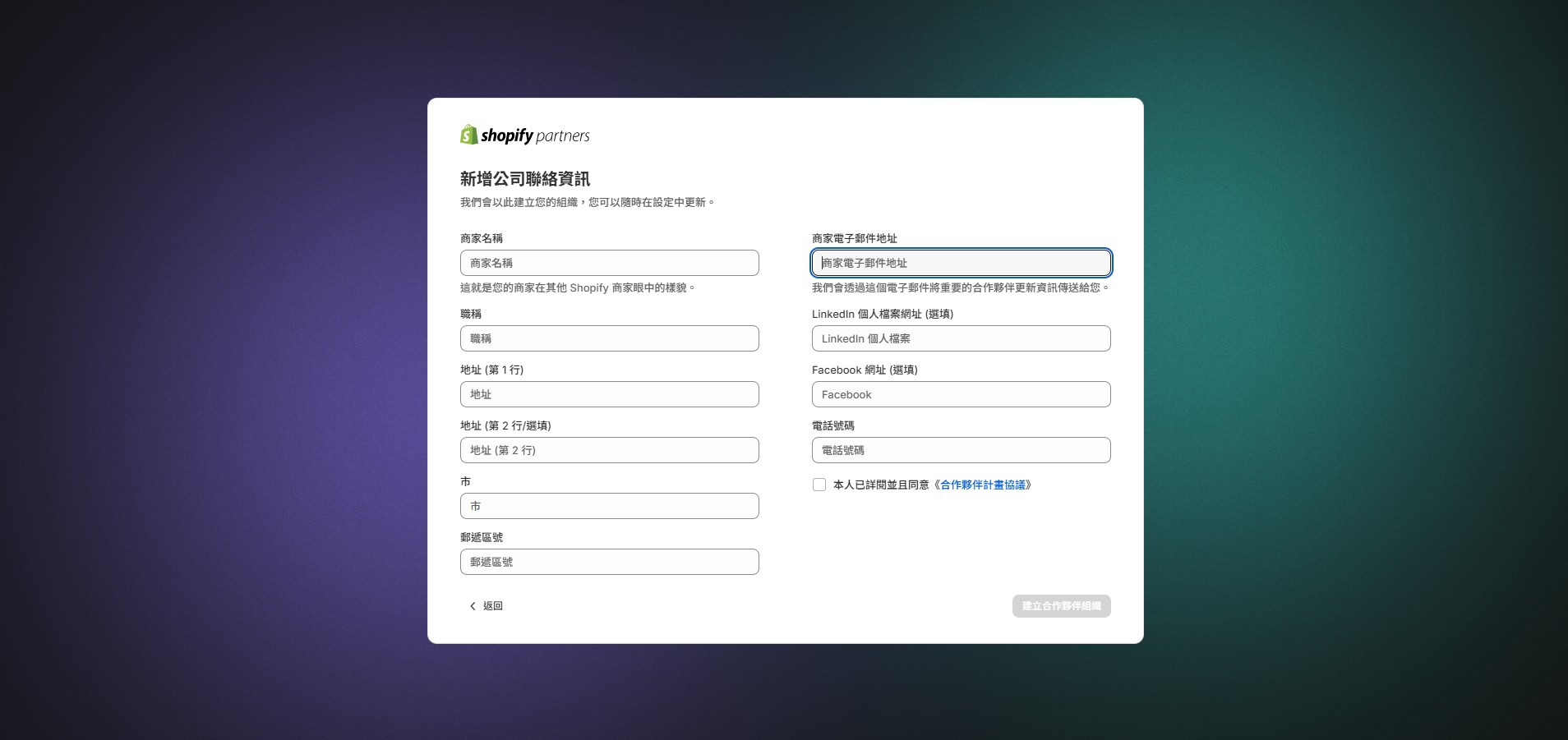This screenshot has height=740, width=1568.
Task: Click into the 職稱 input field
Action: [610, 338]
